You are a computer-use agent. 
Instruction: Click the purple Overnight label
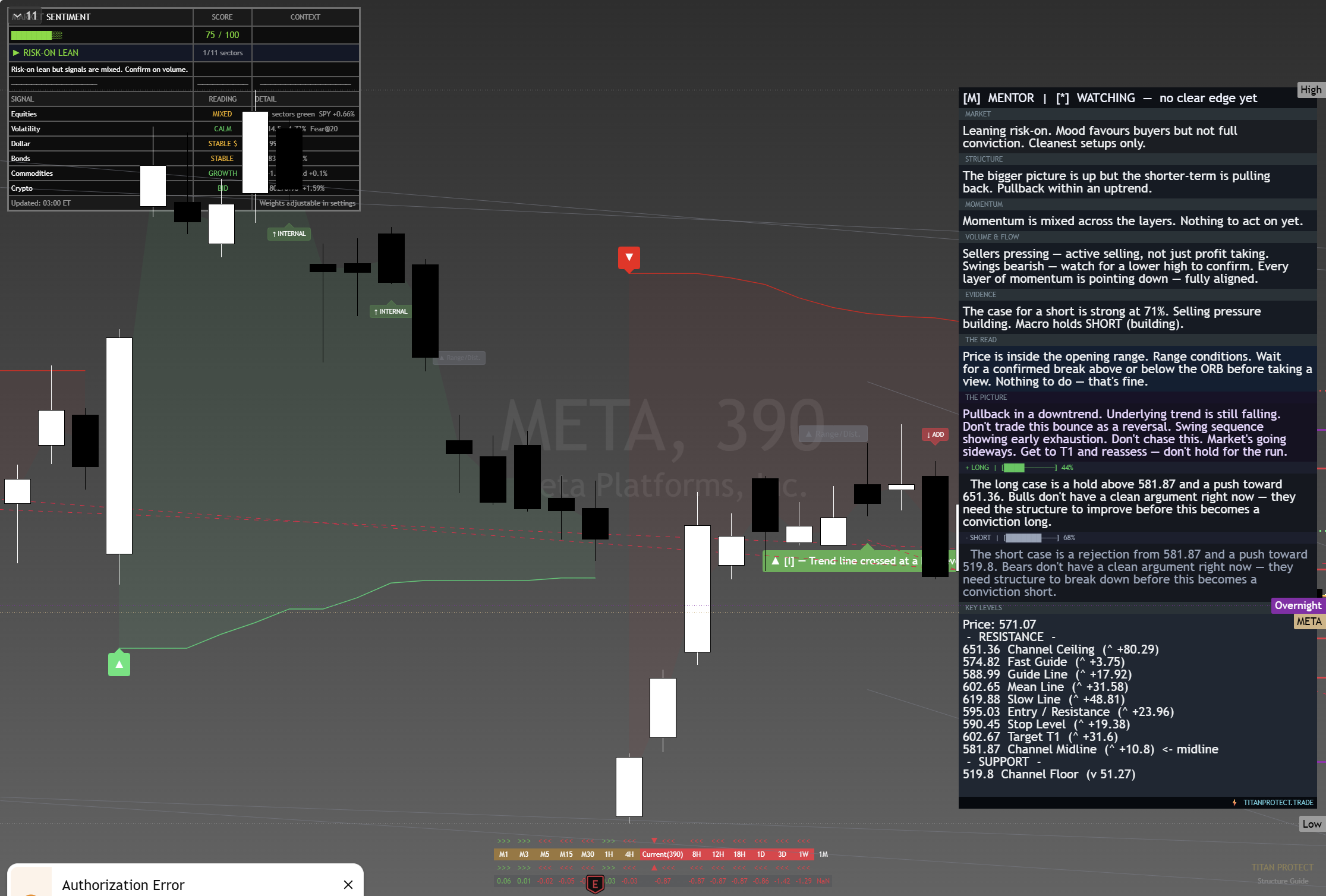pos(1298,605)
